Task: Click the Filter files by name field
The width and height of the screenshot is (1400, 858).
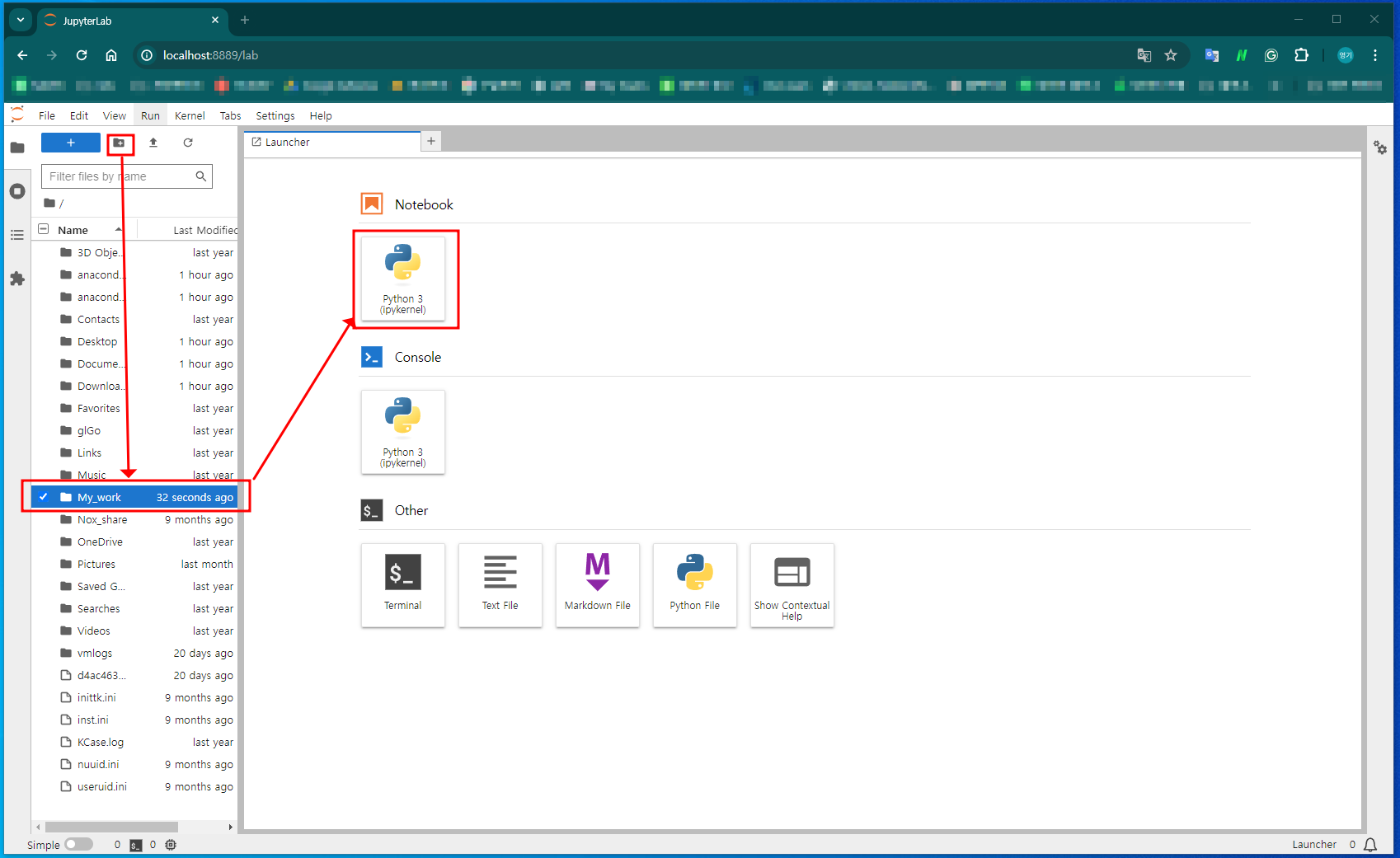Action: point(127,176)
